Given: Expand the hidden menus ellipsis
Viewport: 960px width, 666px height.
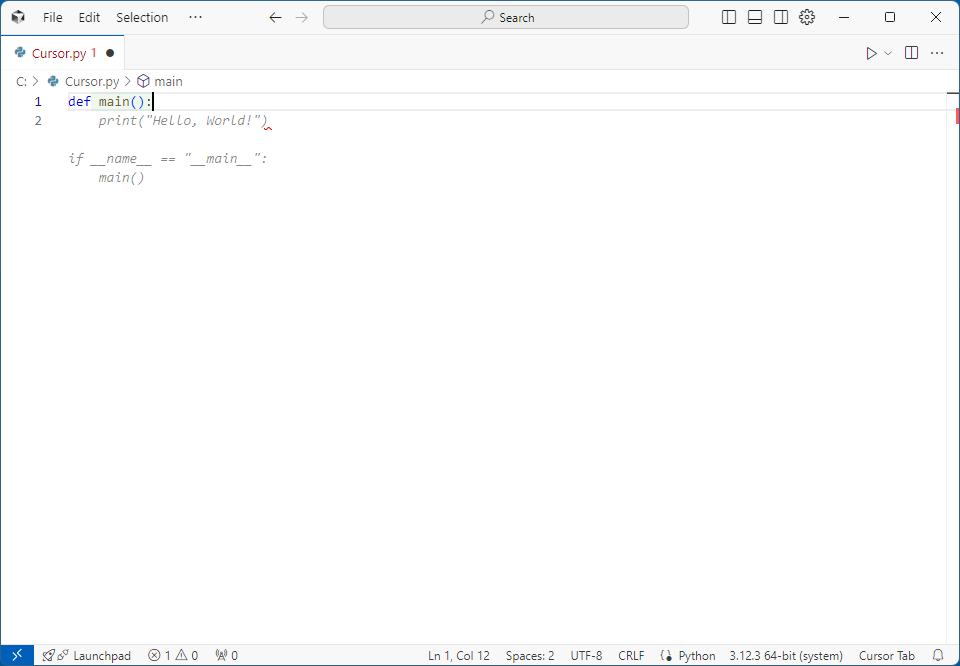Looking at the screenshot, I should 195,17.
